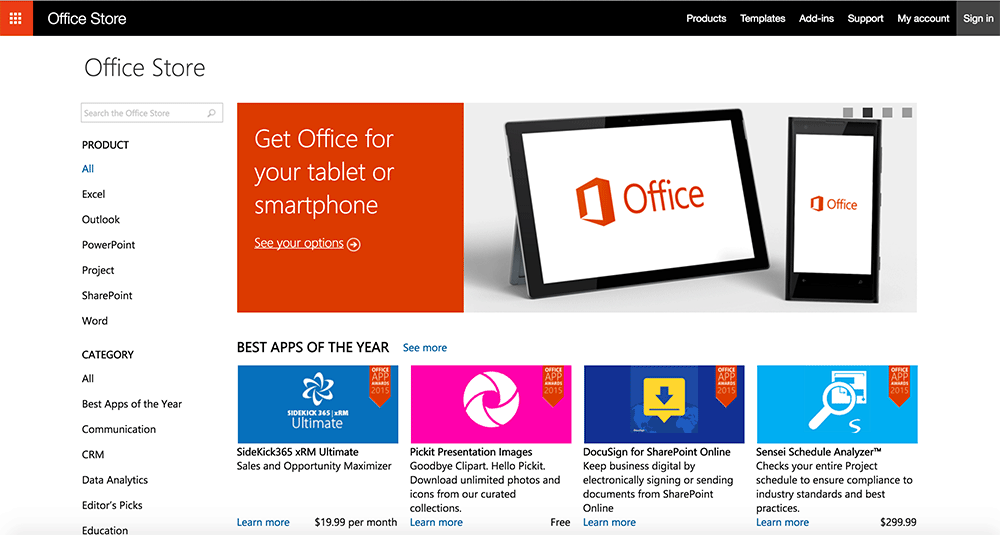1000x535 pixels.
Task: Select the fourth carousel indicator square
Action: pos(907,112)
